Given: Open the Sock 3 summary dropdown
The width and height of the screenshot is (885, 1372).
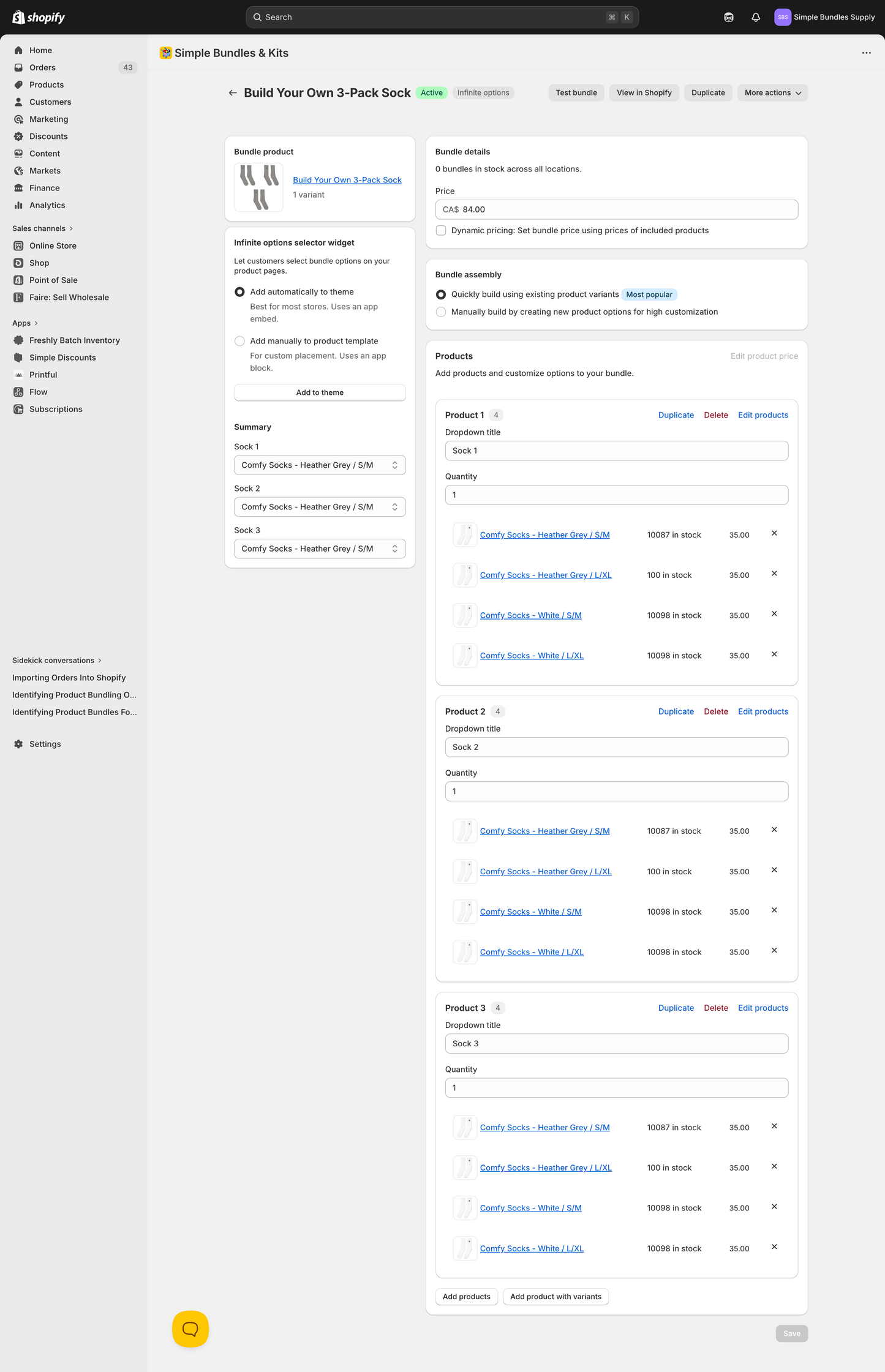Looking at the screenshot, I should coord(320,549).
